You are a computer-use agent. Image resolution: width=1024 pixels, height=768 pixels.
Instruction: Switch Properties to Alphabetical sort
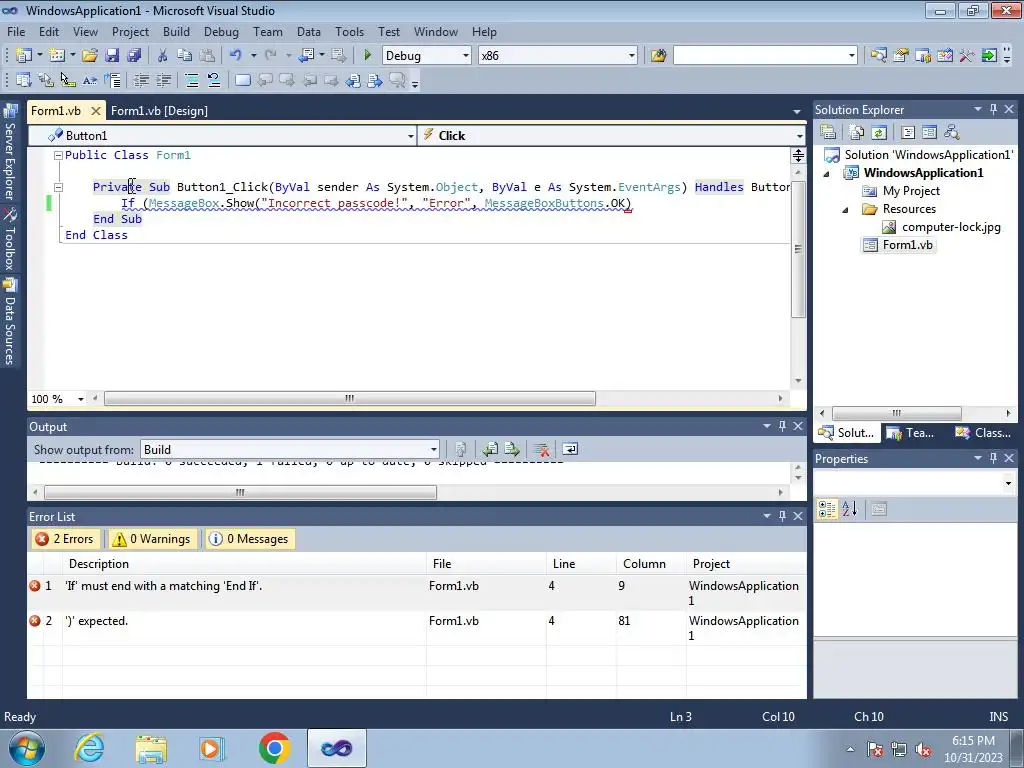pos(849,509)
